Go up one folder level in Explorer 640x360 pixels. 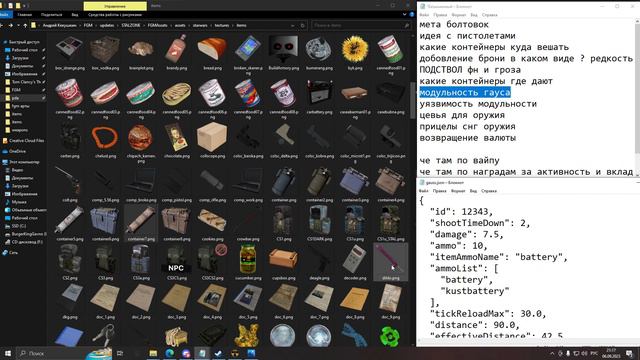click(25, 25)
